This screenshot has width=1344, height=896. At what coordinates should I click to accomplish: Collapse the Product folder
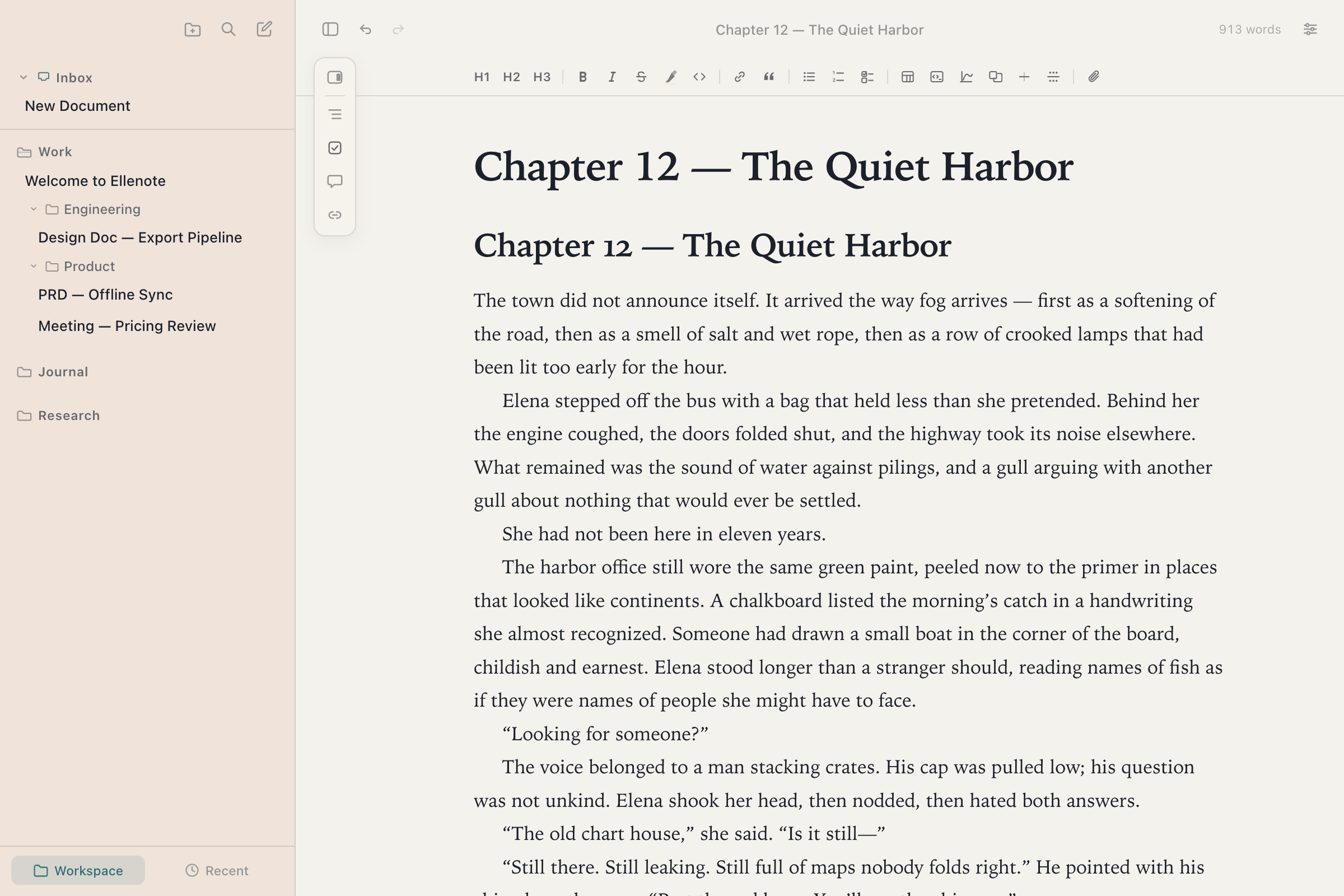coord(34,267)
